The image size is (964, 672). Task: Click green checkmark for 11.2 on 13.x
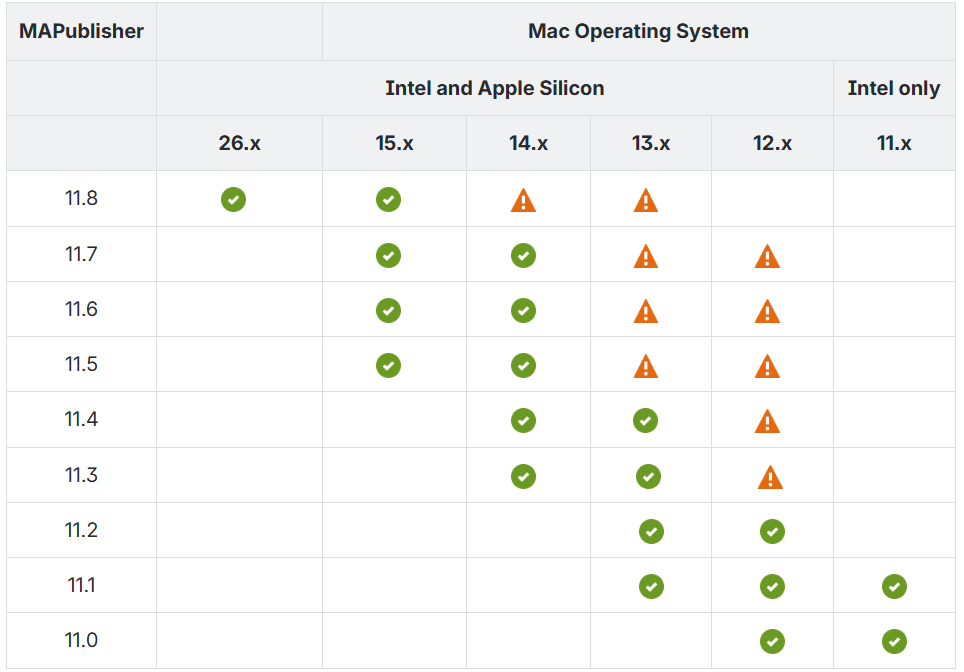click(651, 532)
